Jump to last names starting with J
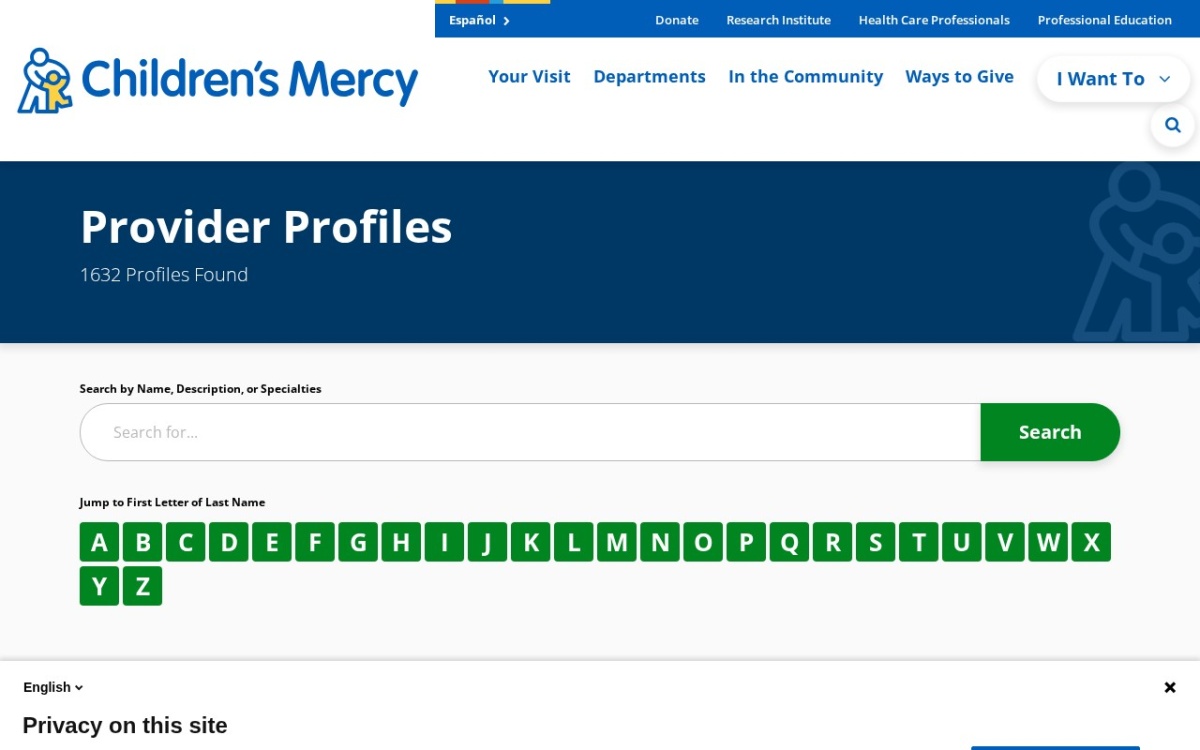 click(487, 542)
